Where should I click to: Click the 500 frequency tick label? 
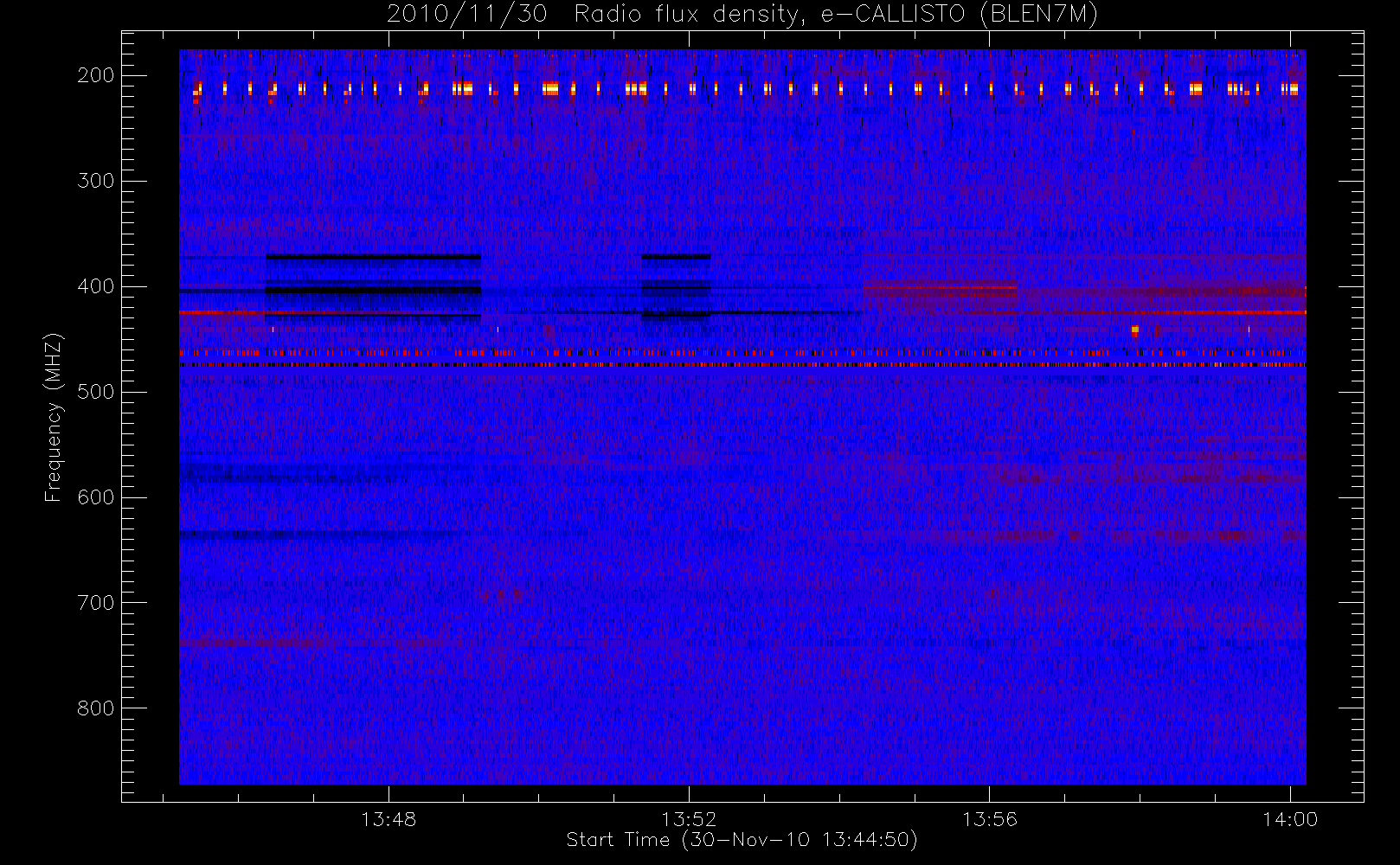[96, 392]
